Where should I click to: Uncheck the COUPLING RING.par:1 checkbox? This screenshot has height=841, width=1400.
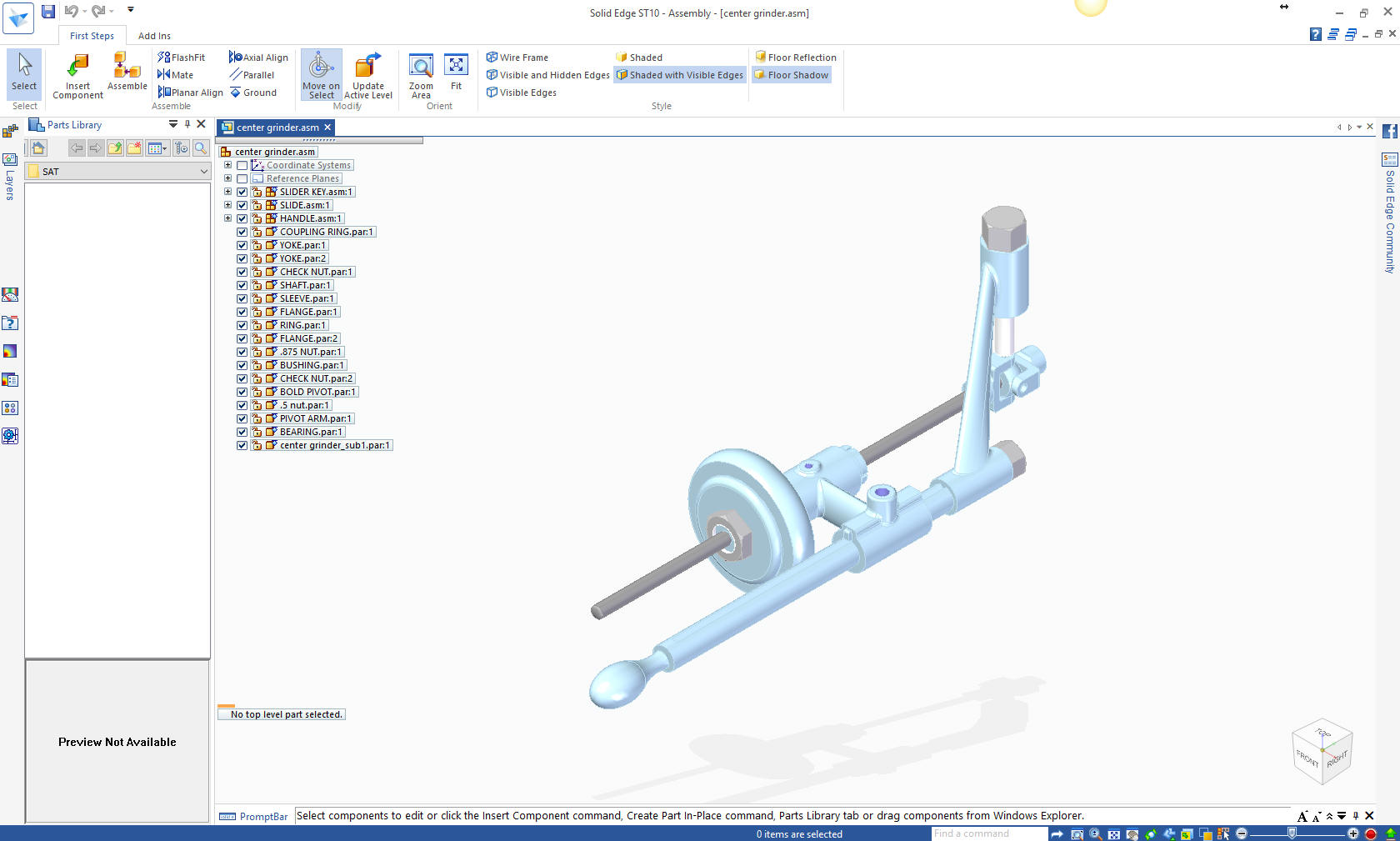pyautogui.click(x=242, y=232)
